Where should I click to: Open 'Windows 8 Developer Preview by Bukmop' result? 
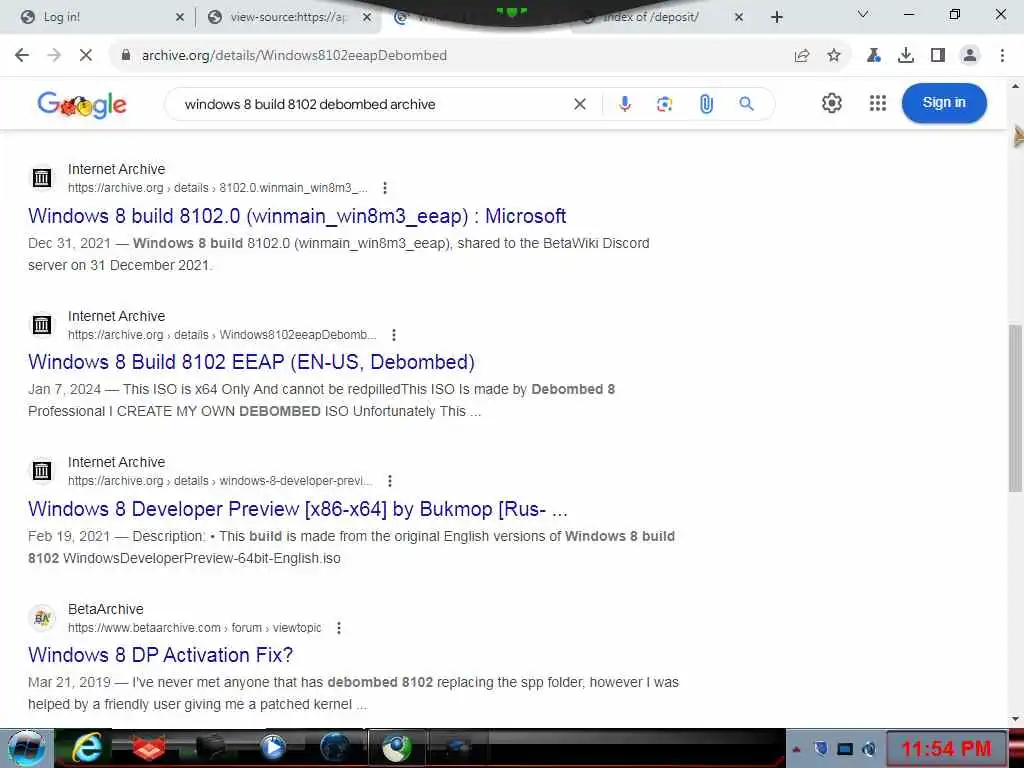pyautogui.click(x=298, y=509)
